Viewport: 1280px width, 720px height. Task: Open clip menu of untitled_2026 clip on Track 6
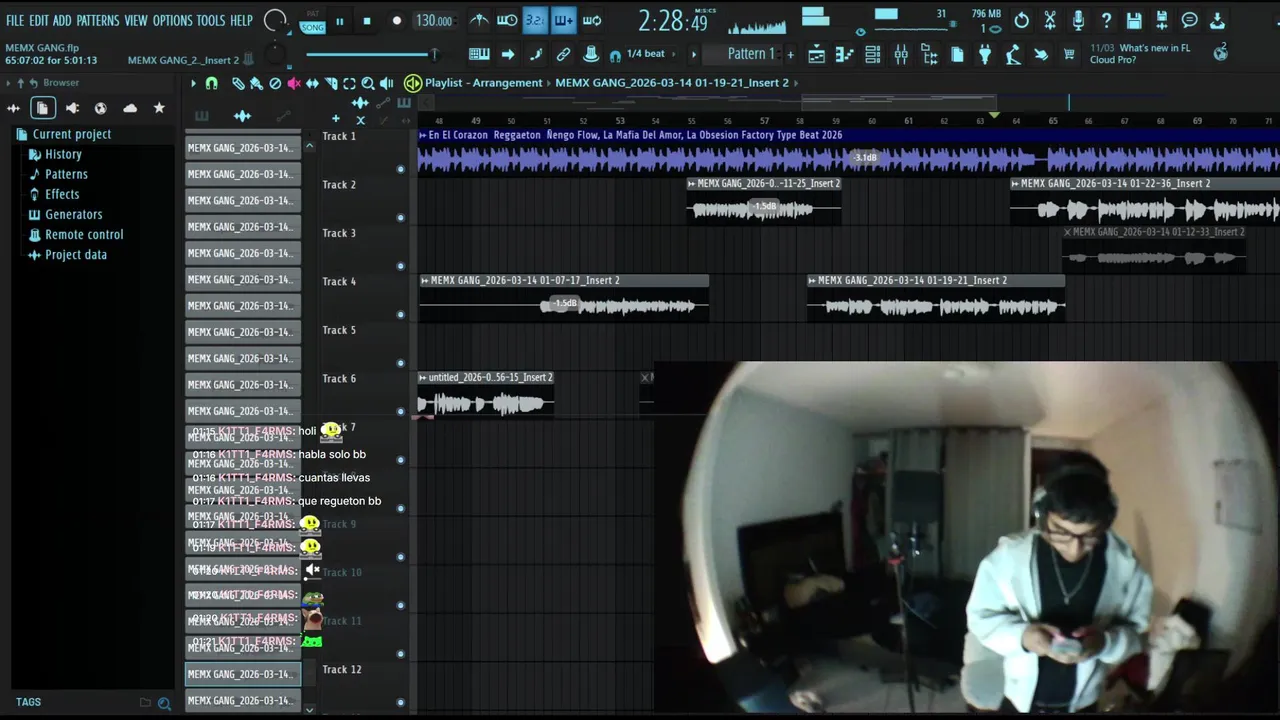pos(423,378)
